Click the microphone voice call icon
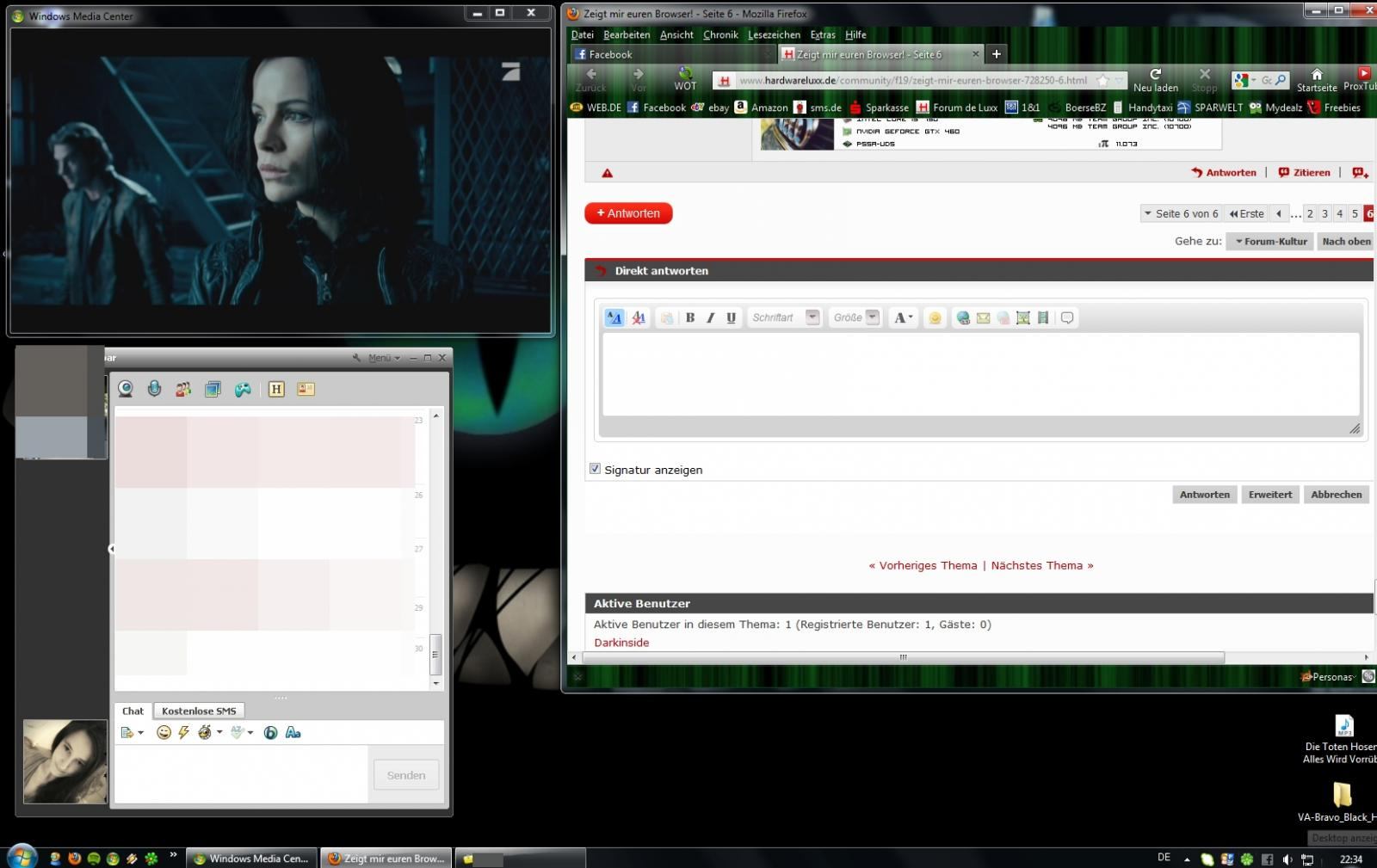 coord(154,390)
